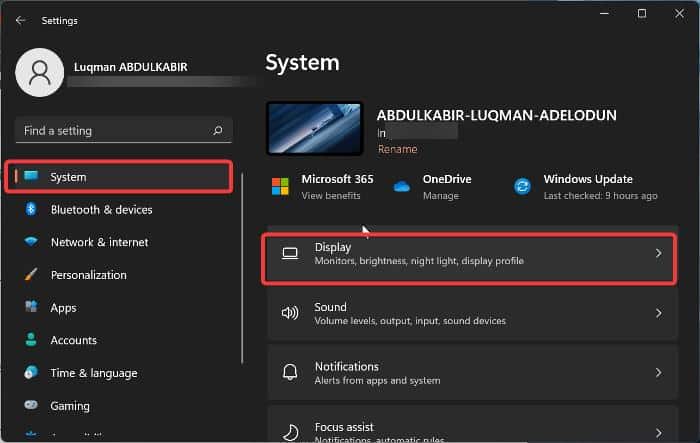Click Windows Update status text
This screenshot has width=700, height=443.
(x=600, y=196)
